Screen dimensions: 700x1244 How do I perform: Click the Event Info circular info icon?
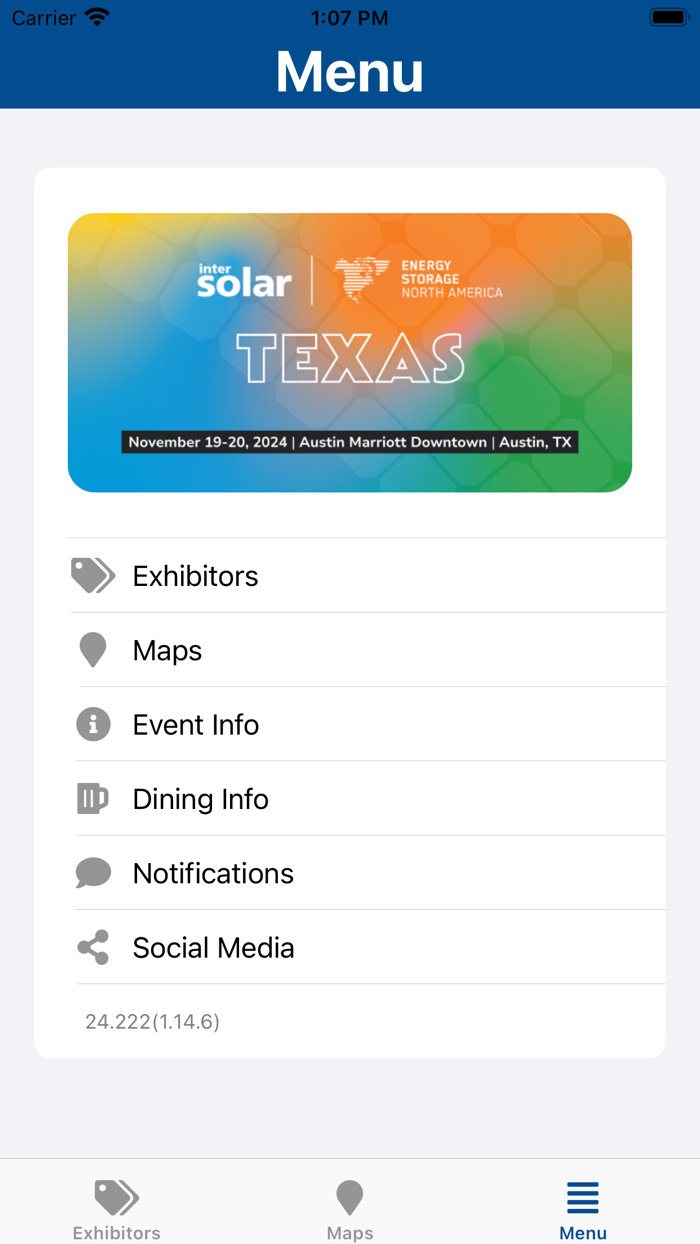(92, 724)
